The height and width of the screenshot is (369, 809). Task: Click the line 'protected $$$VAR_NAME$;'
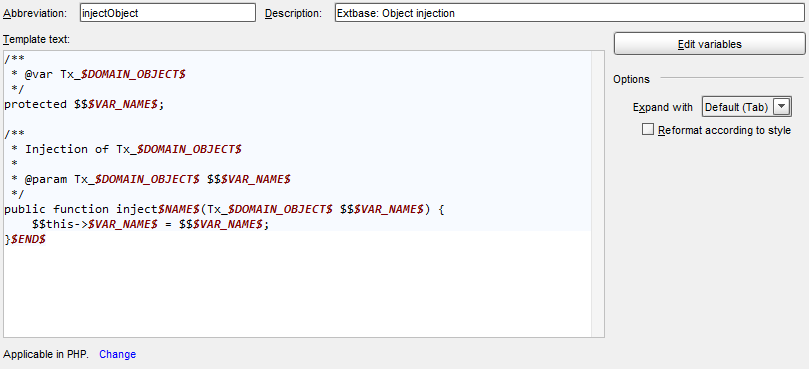(x=84, y=105)
